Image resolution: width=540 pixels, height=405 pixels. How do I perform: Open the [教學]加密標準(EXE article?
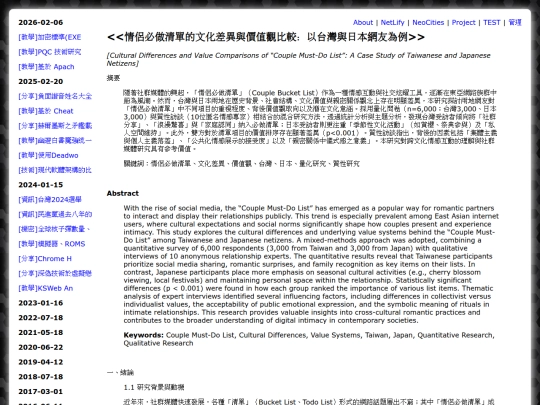pos(50,37)
